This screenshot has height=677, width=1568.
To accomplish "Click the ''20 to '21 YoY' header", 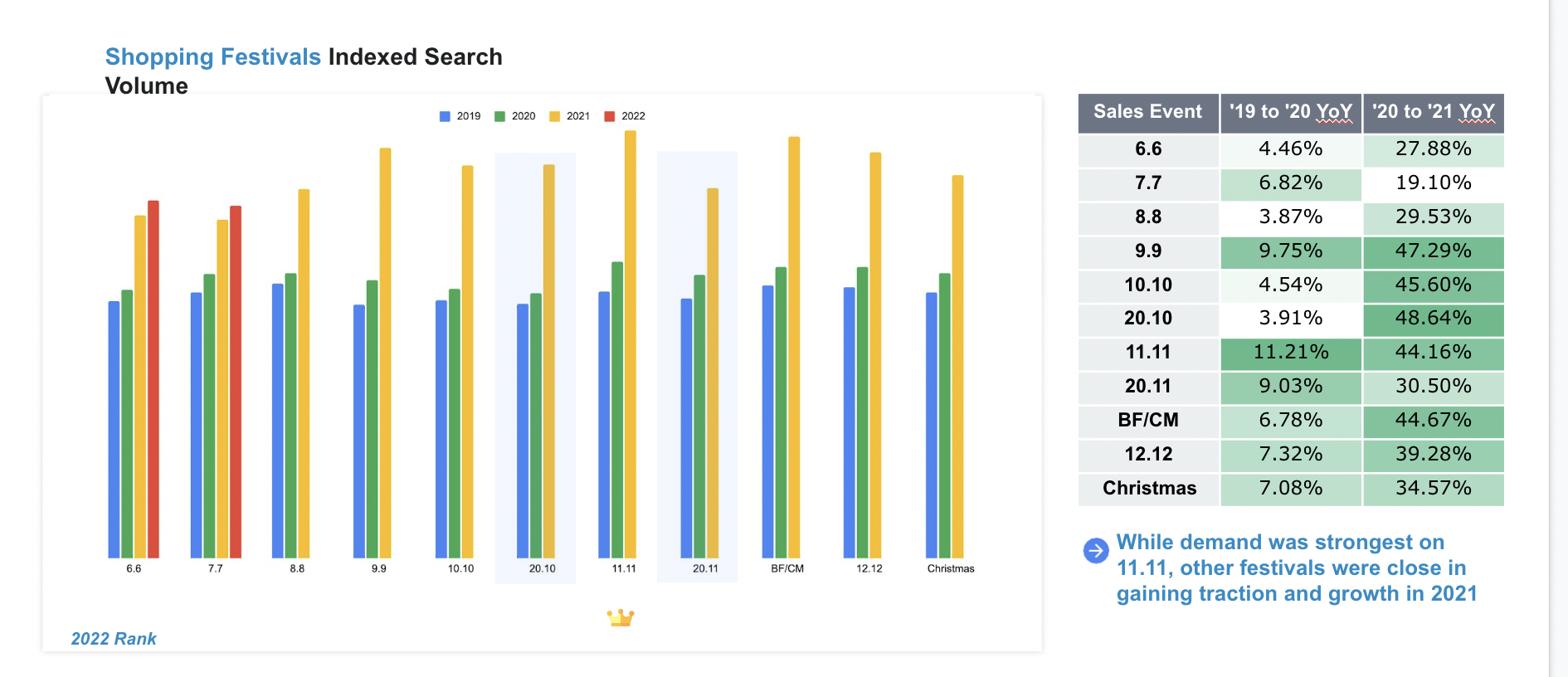I will (1434, 112).
